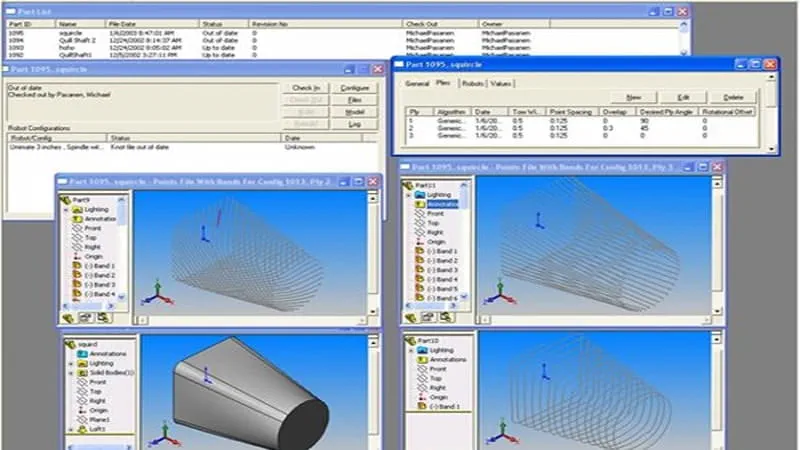Click the Loft1 feature in squircl tree
Viewport: 800px width, 450px height.
98,428
